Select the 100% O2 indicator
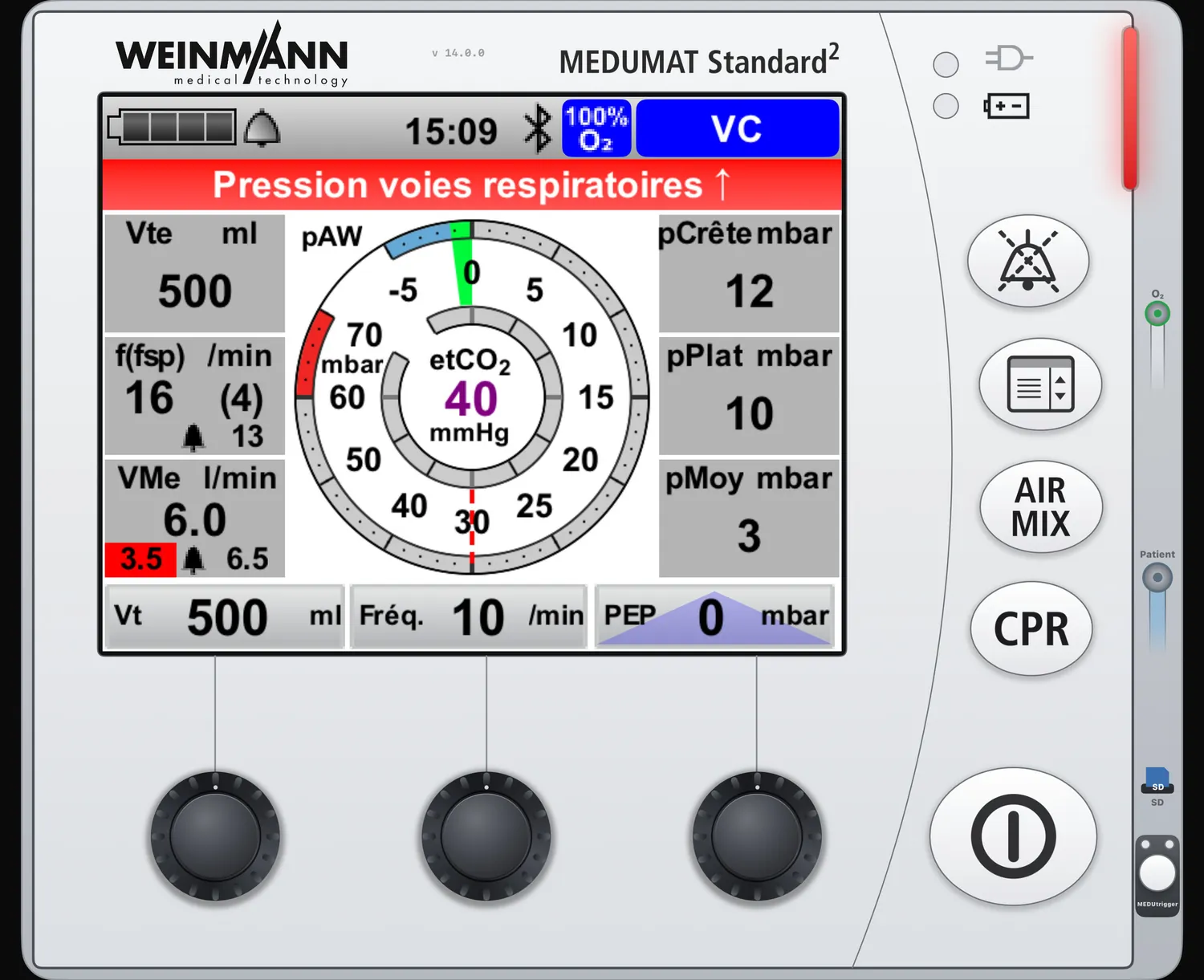Screen dimensions: 1204x980 596,128
